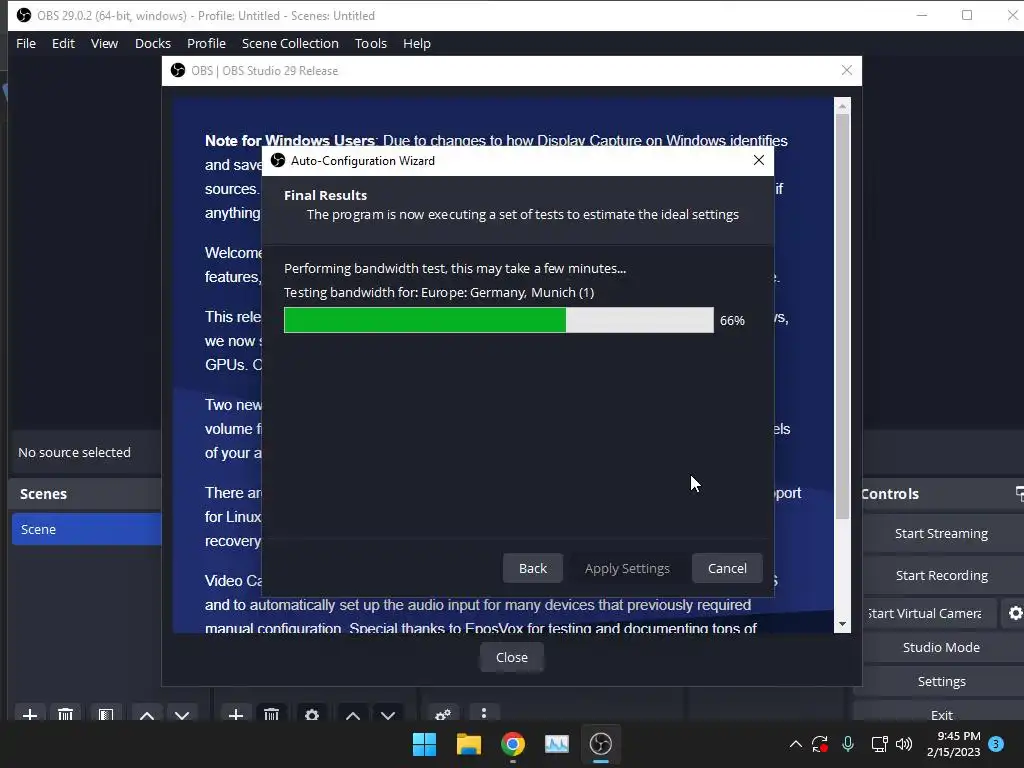Click the release notes scrollbar thumb
1024x768 pixels.
point(842,317)
